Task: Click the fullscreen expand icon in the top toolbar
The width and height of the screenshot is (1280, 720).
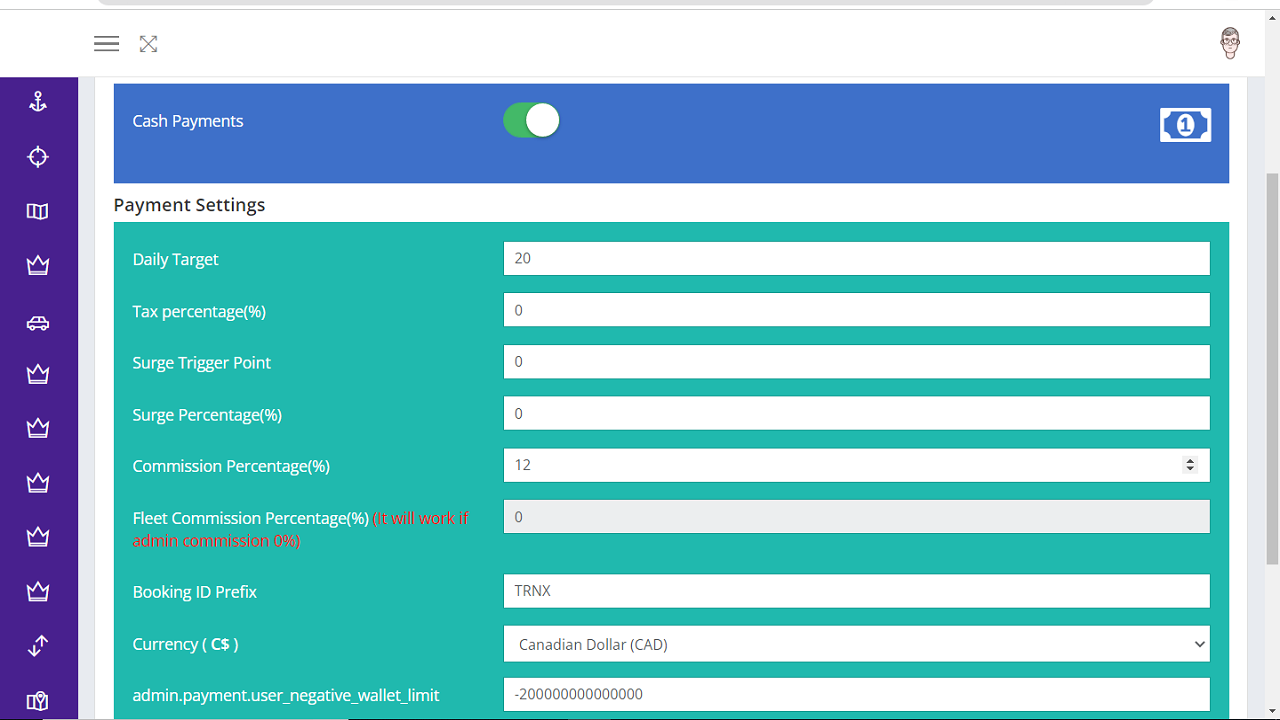Action: pos(148,44)
